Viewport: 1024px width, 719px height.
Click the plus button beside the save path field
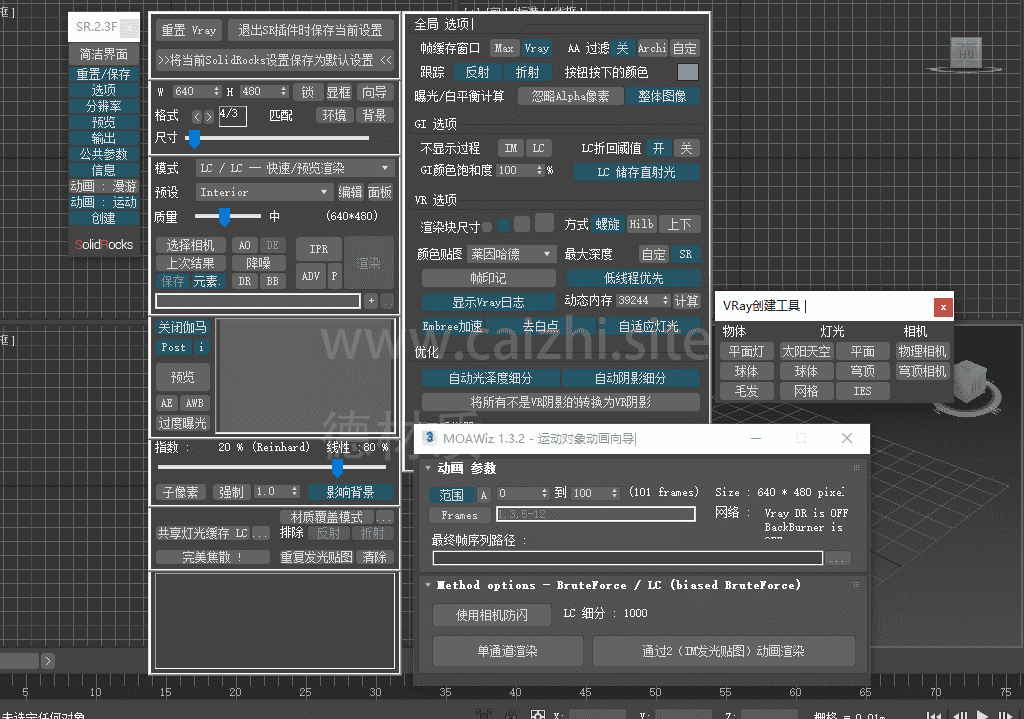[371, 300]
